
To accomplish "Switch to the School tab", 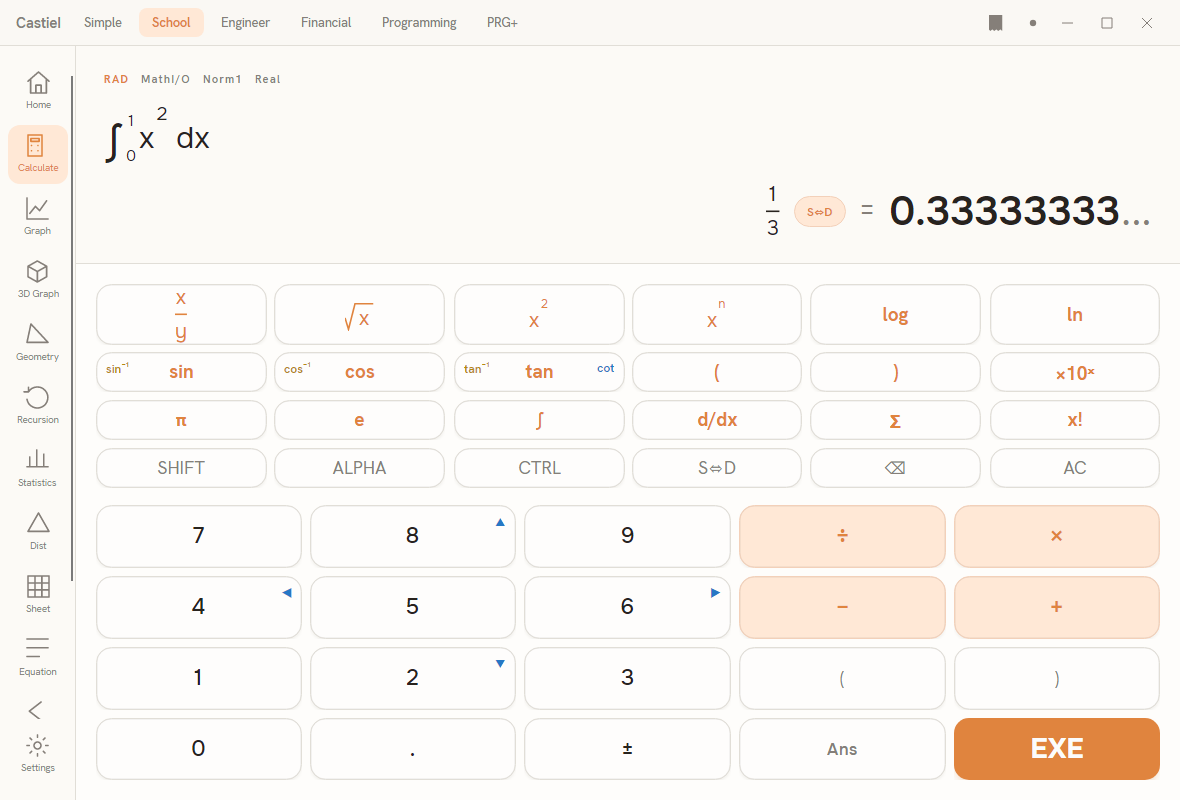I will click(171, 23).
